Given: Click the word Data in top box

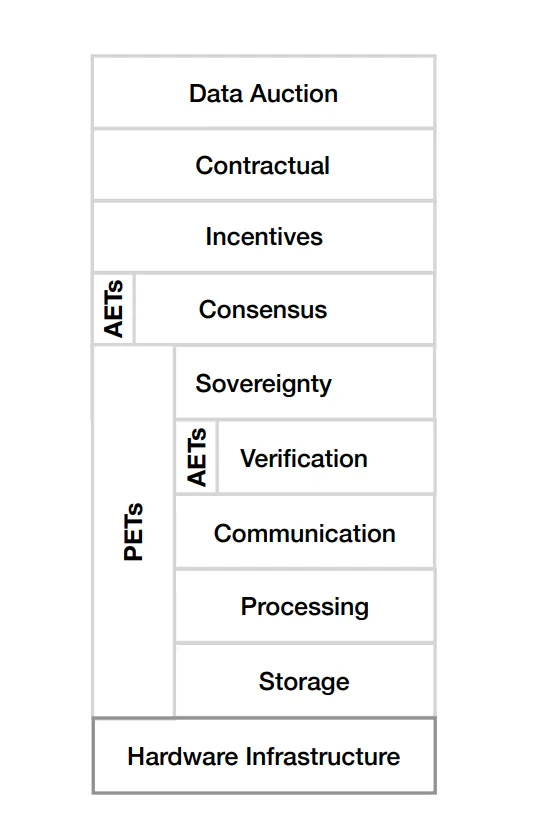Looking at the screenshot, I should click(217, 94).
